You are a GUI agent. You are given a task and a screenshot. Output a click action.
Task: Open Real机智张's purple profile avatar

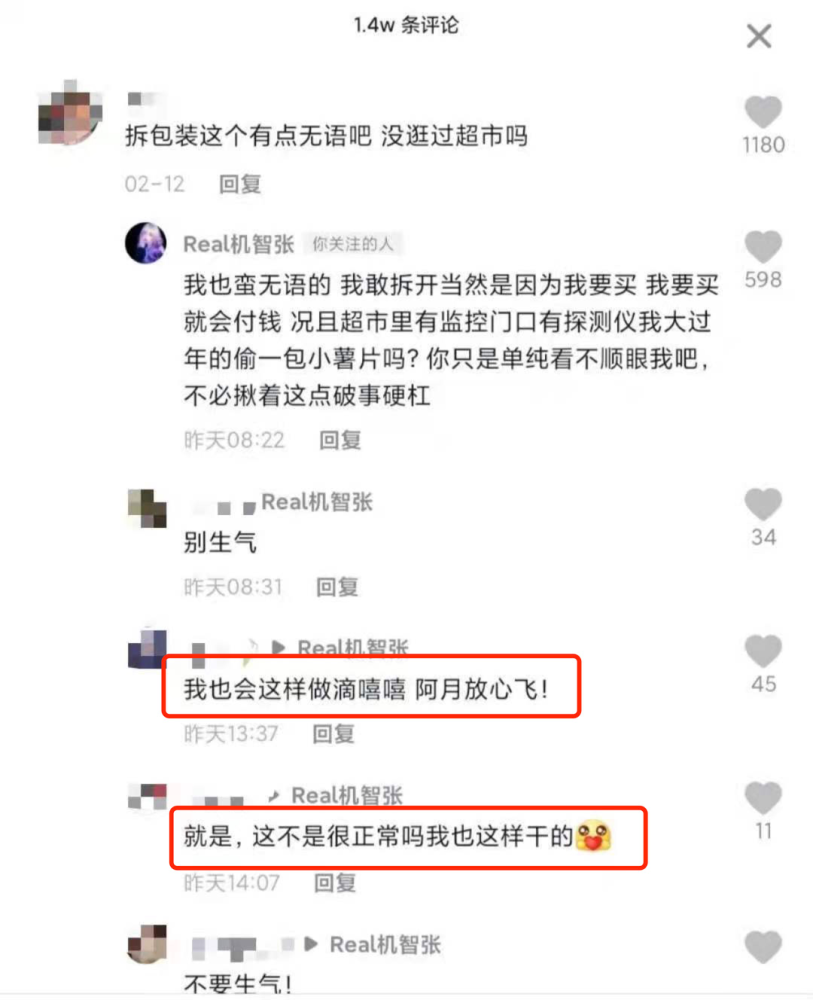point(146,243)
